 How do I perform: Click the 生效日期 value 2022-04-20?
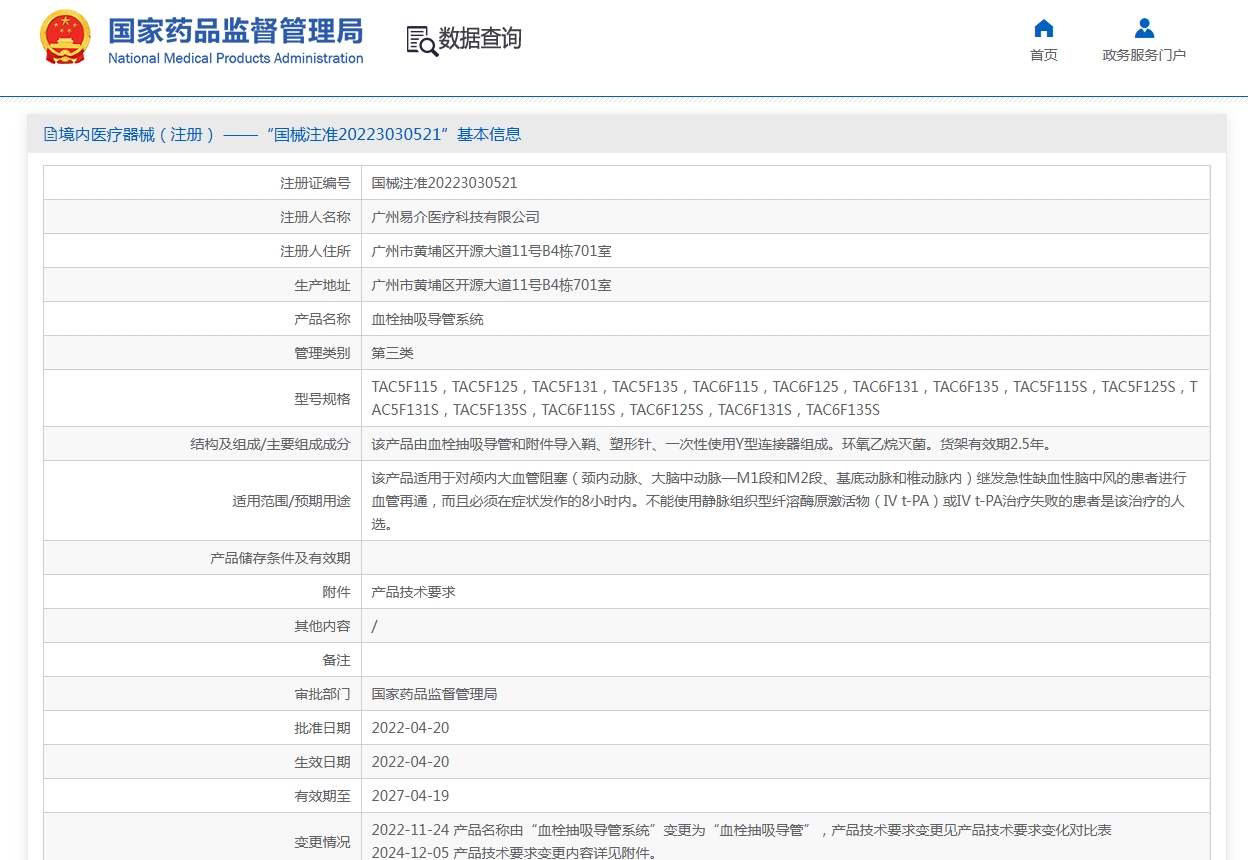coord(410,762)
